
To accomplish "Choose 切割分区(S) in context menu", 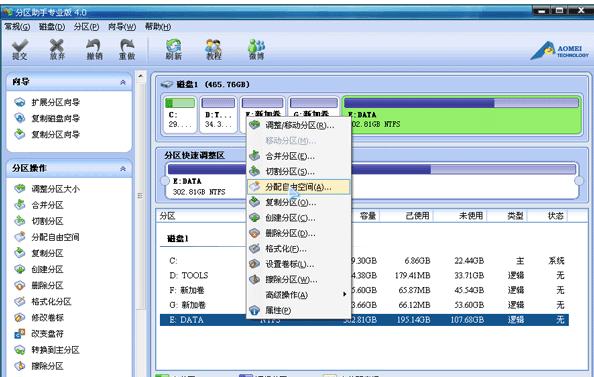I will click(x=299, y=172).
